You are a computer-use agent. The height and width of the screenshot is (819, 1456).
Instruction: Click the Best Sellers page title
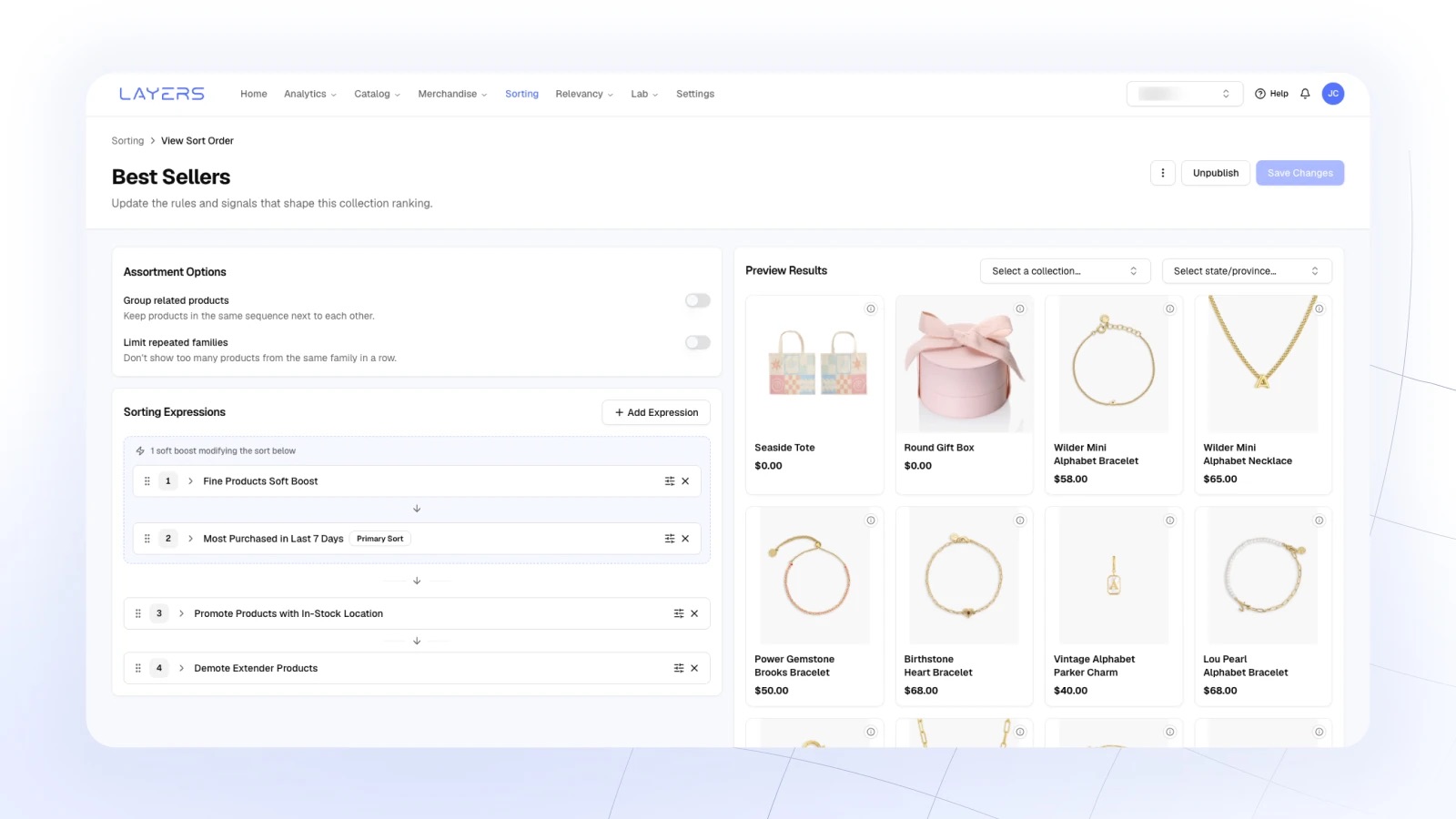coord(171,177)
